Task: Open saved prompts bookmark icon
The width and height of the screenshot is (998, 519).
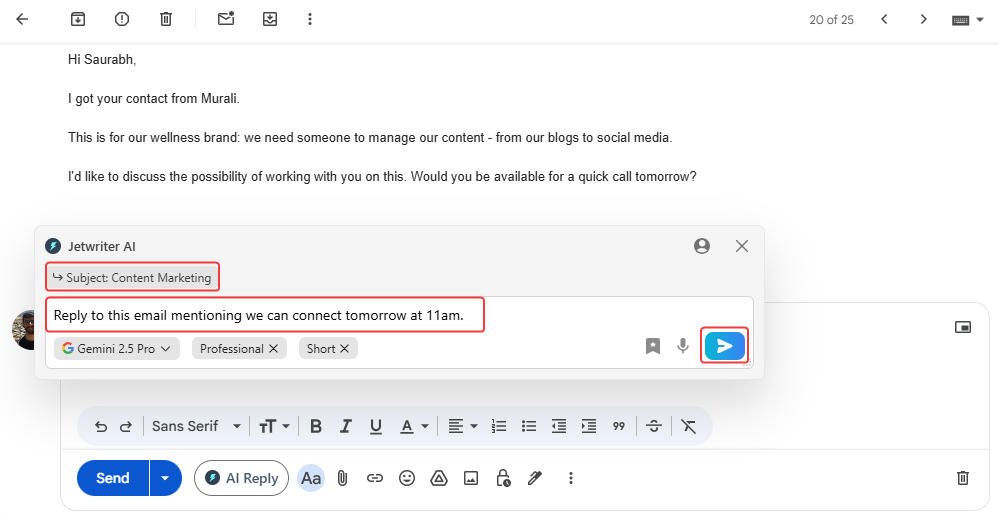Action: tap(653, 346)
